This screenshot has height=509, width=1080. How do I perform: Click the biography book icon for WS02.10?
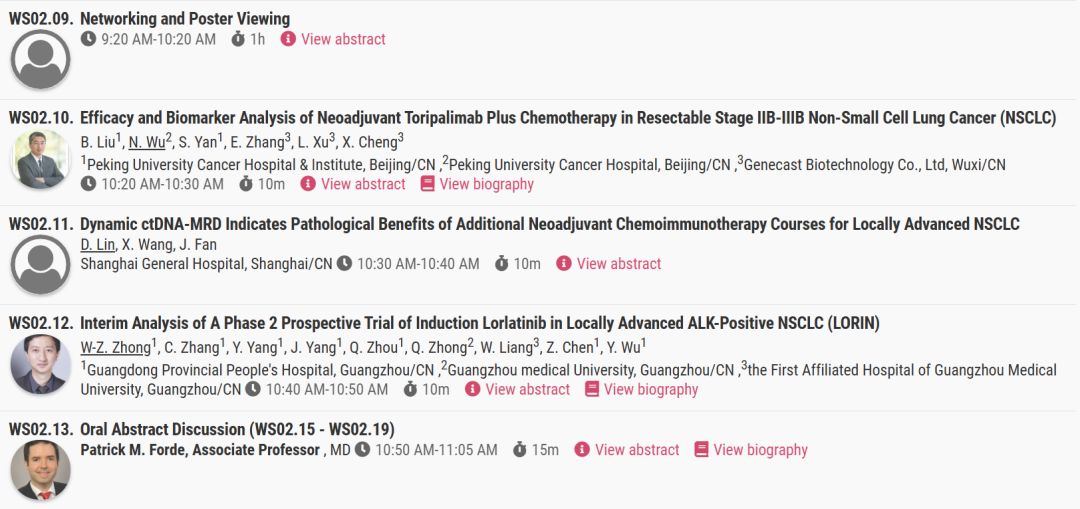point(428,184)
